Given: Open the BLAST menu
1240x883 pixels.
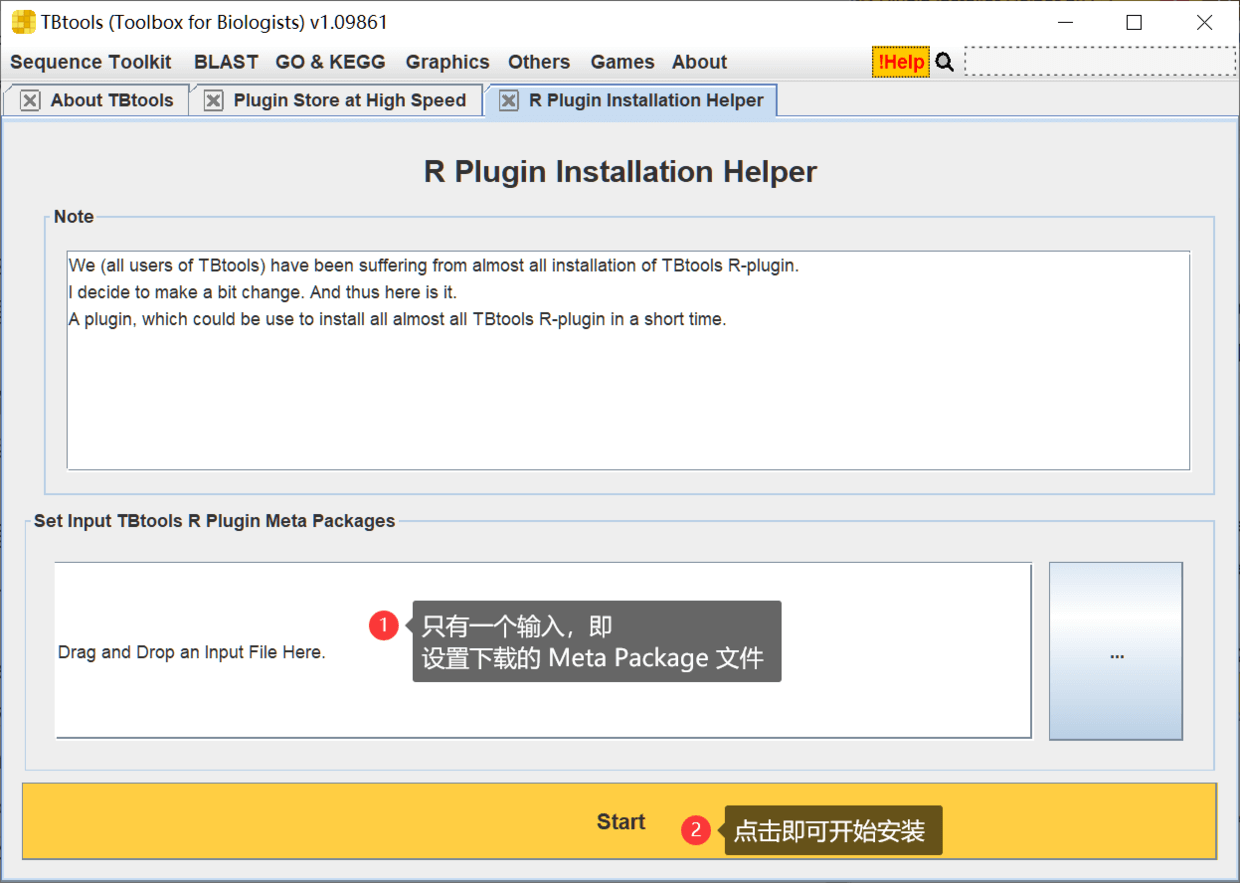Looking at the screenshot, I should coord(226,62).
